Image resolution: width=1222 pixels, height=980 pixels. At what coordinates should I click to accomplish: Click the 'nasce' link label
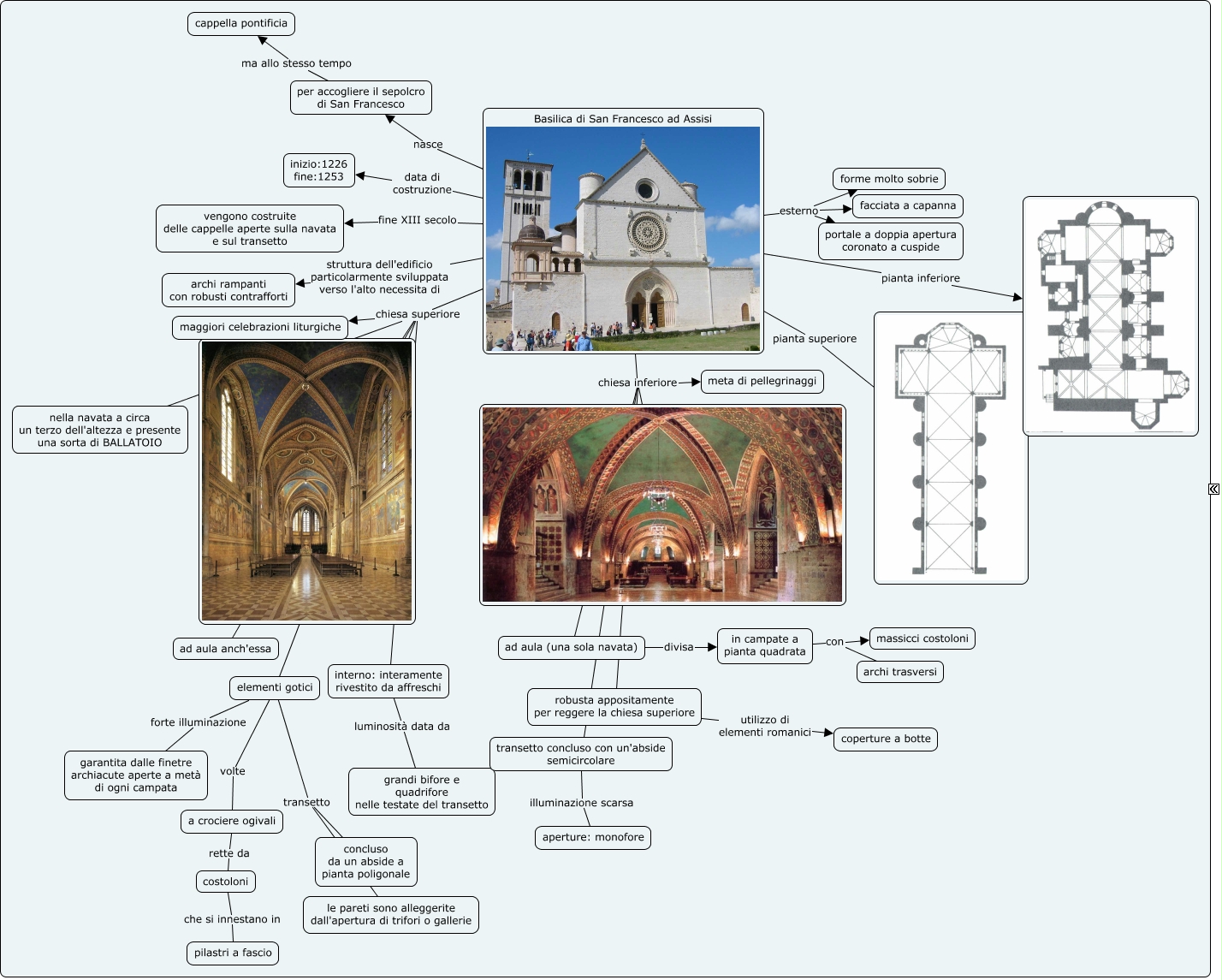click(428, 145)
